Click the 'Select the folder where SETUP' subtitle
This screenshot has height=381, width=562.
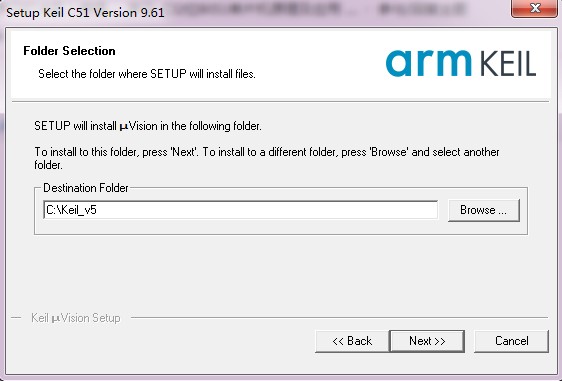(x=147, y=74)
